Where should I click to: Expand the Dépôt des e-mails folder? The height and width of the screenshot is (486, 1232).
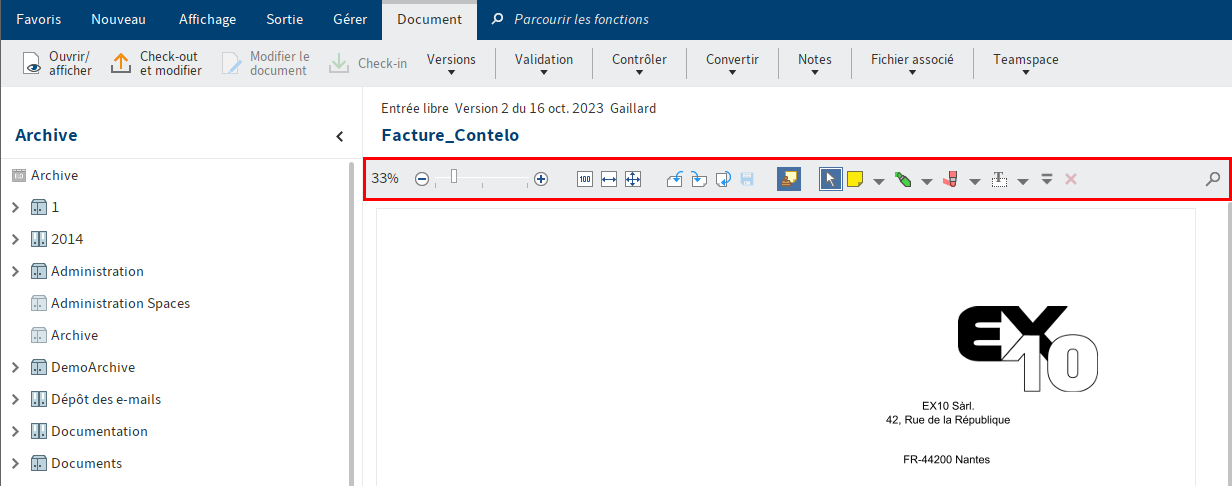15,399
